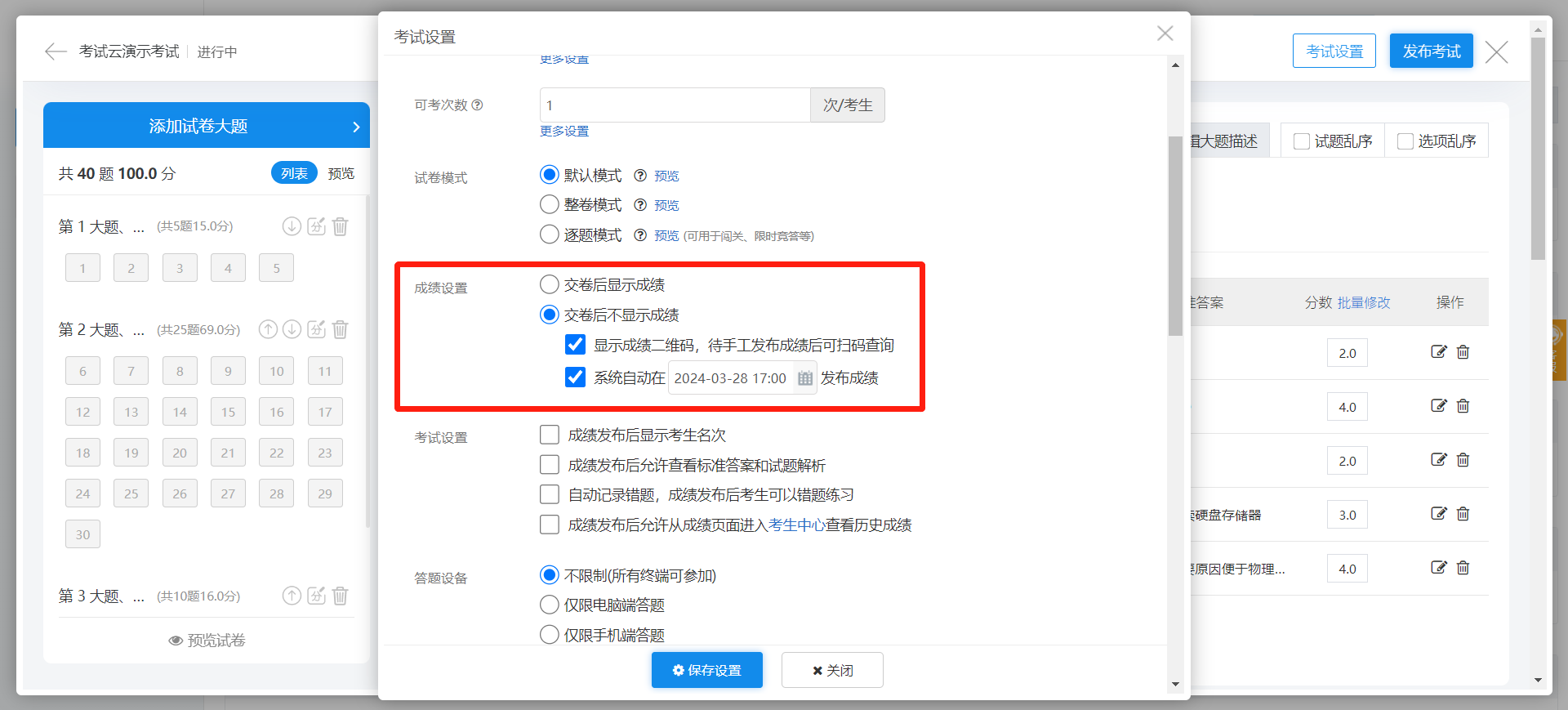Uncheck the 显示成绩二维码 checkbox
1568x710 pixels.
(576, 345)
